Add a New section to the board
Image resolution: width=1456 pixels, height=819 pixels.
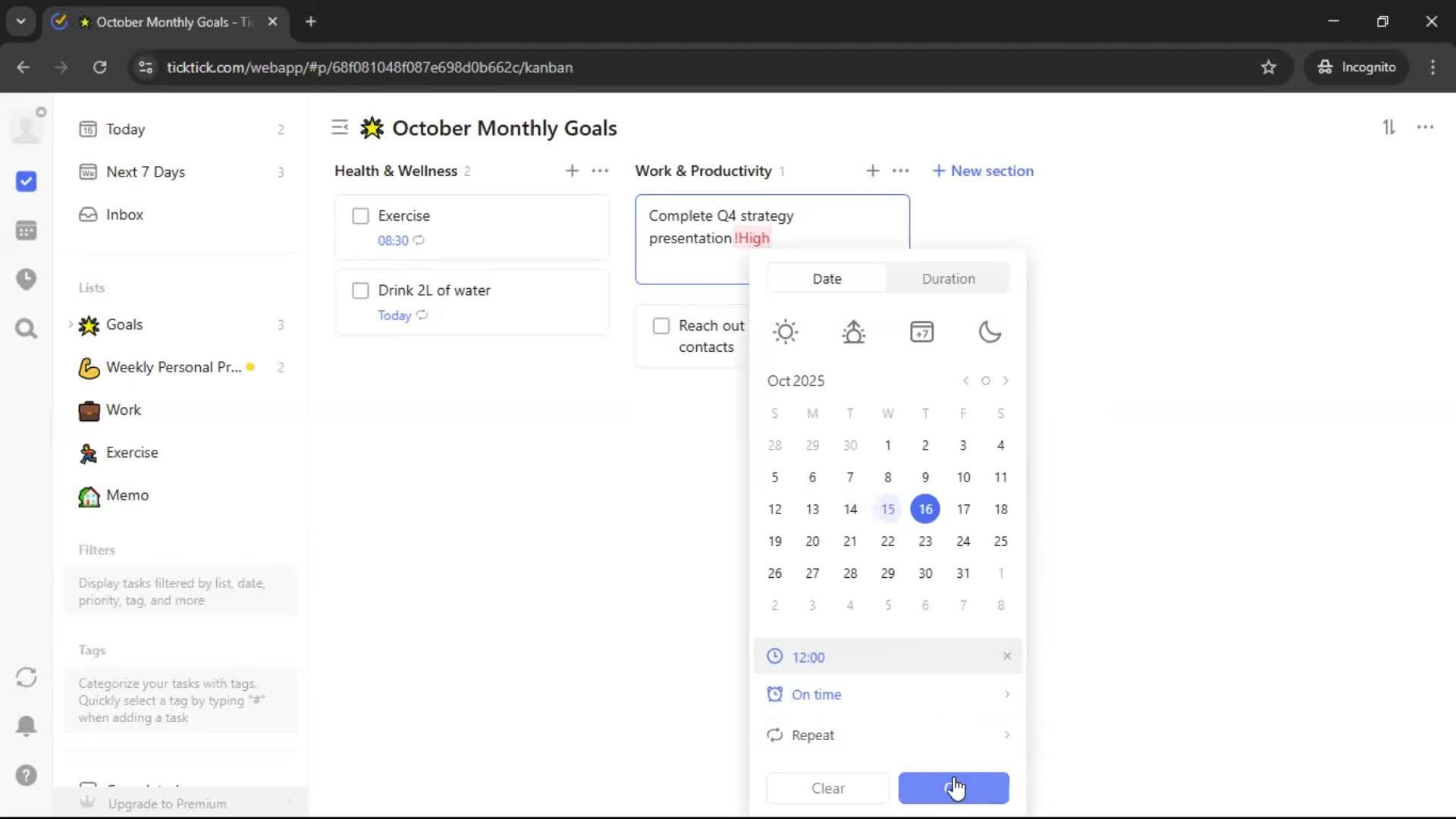pos(983,171)
